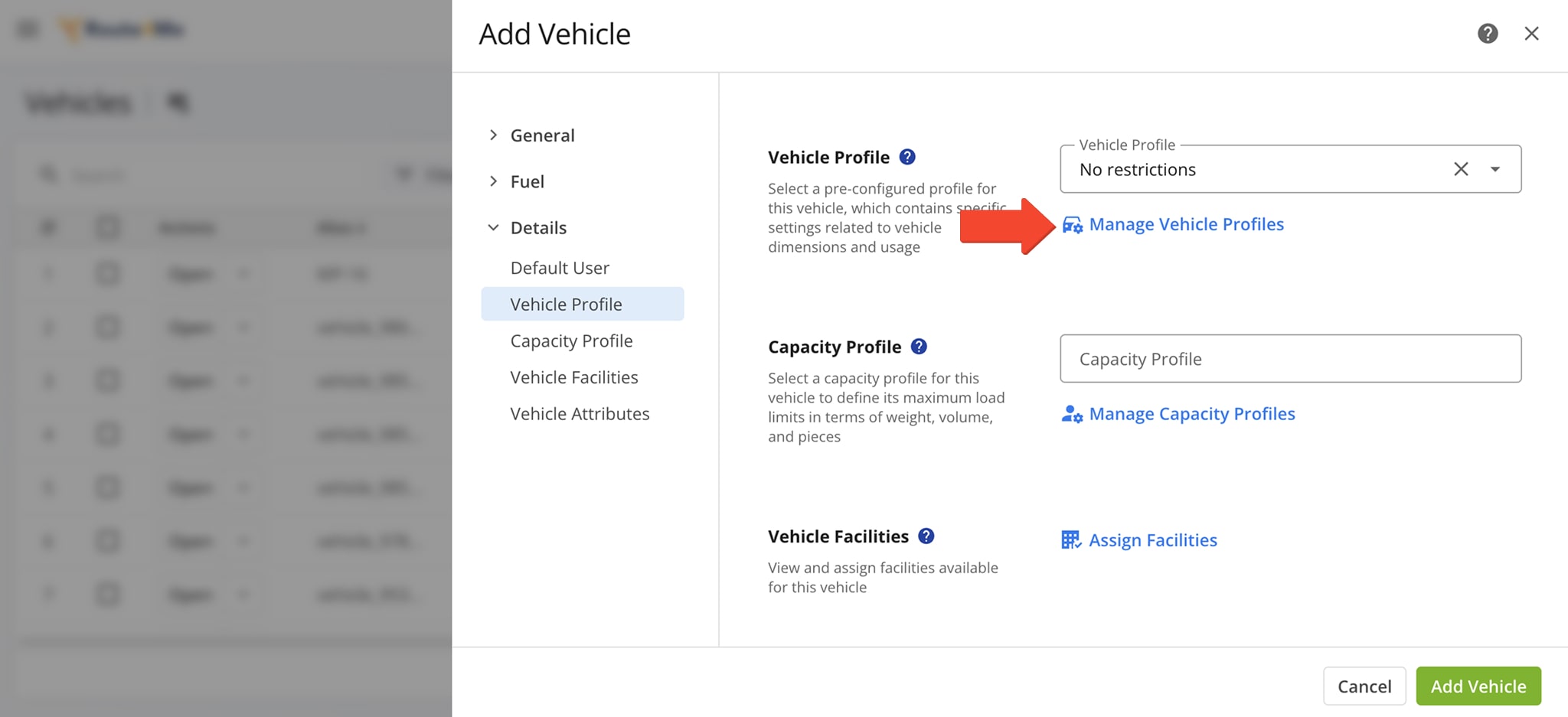Screen dimensions: 1568x717
Task: Click the Vehicle Profile info help icon
Action: point(907,157)
